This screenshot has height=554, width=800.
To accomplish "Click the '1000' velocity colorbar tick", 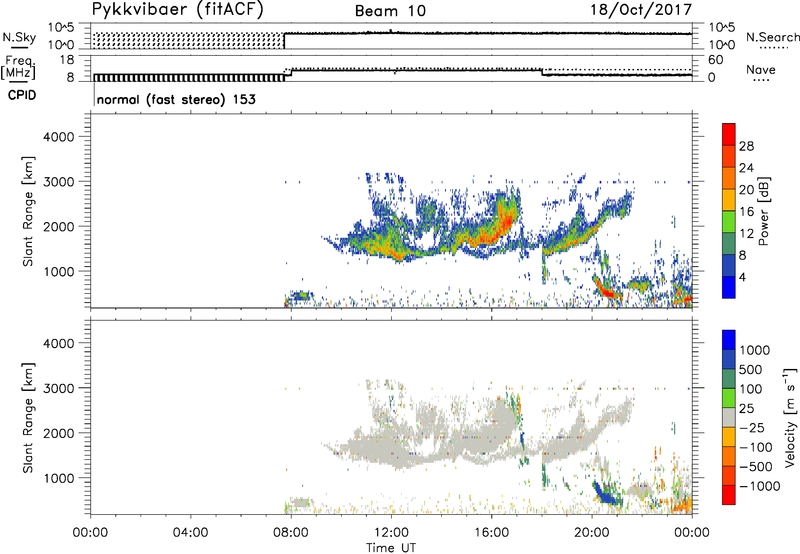I will [755, 350].
